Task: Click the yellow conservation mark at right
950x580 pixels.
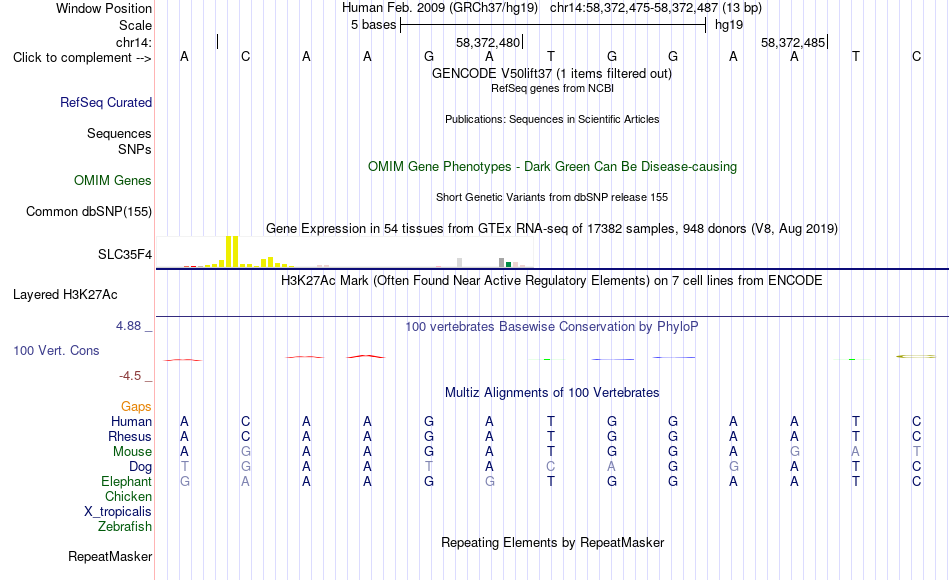Action: click(x=916, y=356)
